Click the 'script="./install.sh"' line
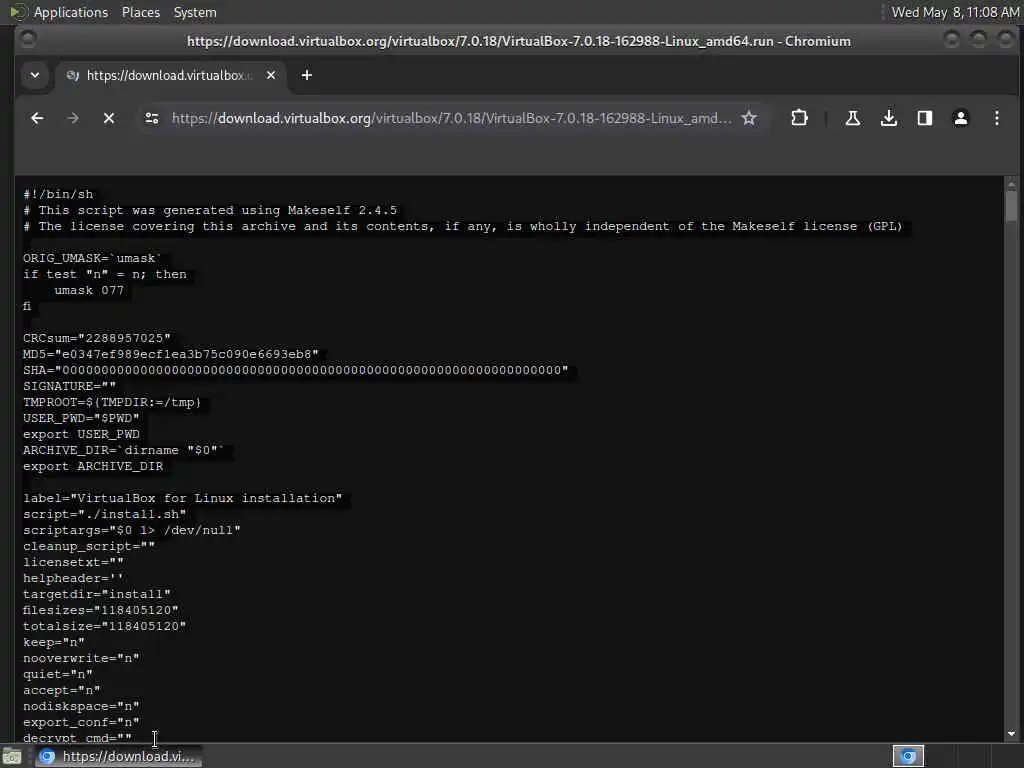Image resolution: width=1024 pixels, height=768 pixels. pyautogui.click(x=104, y=514)
